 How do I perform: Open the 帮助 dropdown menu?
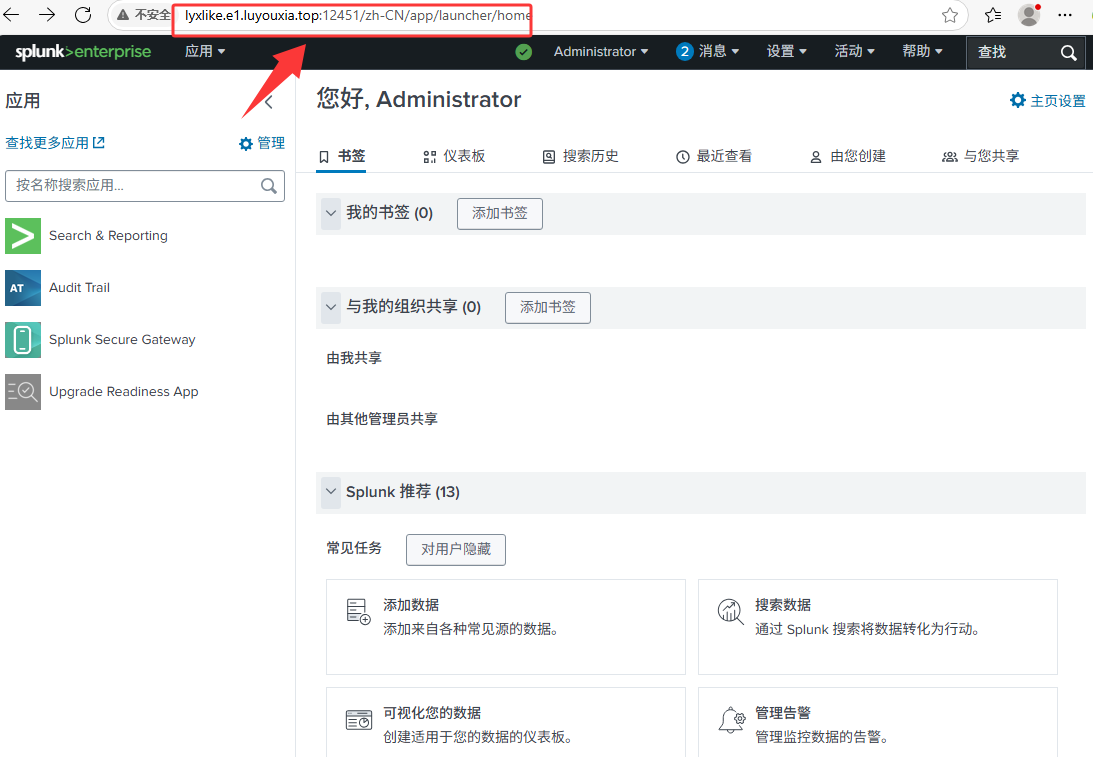922,52
